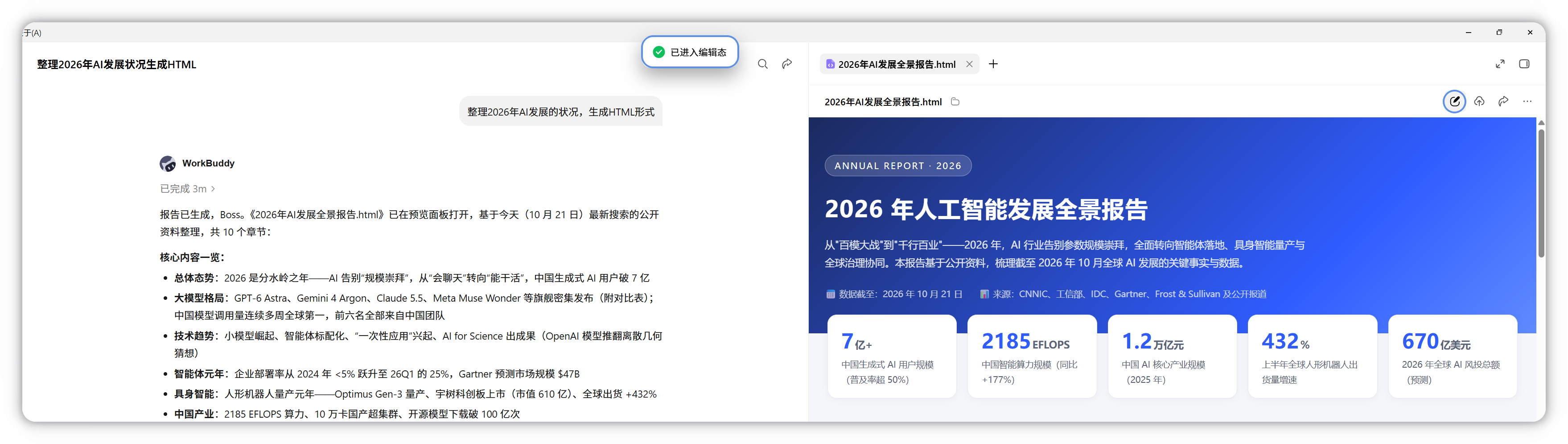This screenshot has height=444, width=1568.
Task: Close the application window
Action: coord(1530,32)
